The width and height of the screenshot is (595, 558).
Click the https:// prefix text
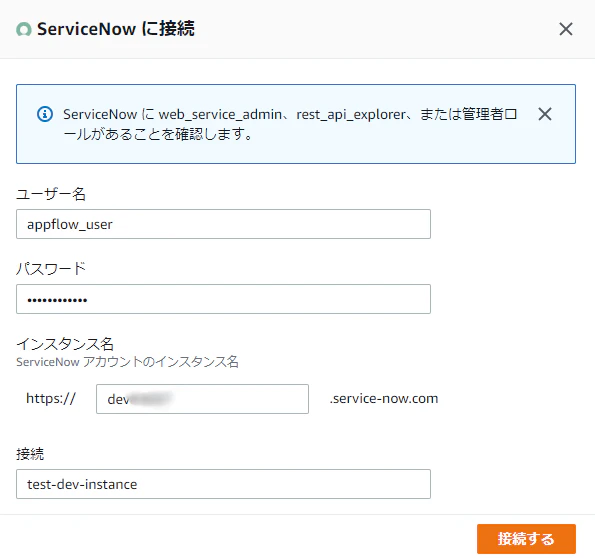tap(51, 399)
